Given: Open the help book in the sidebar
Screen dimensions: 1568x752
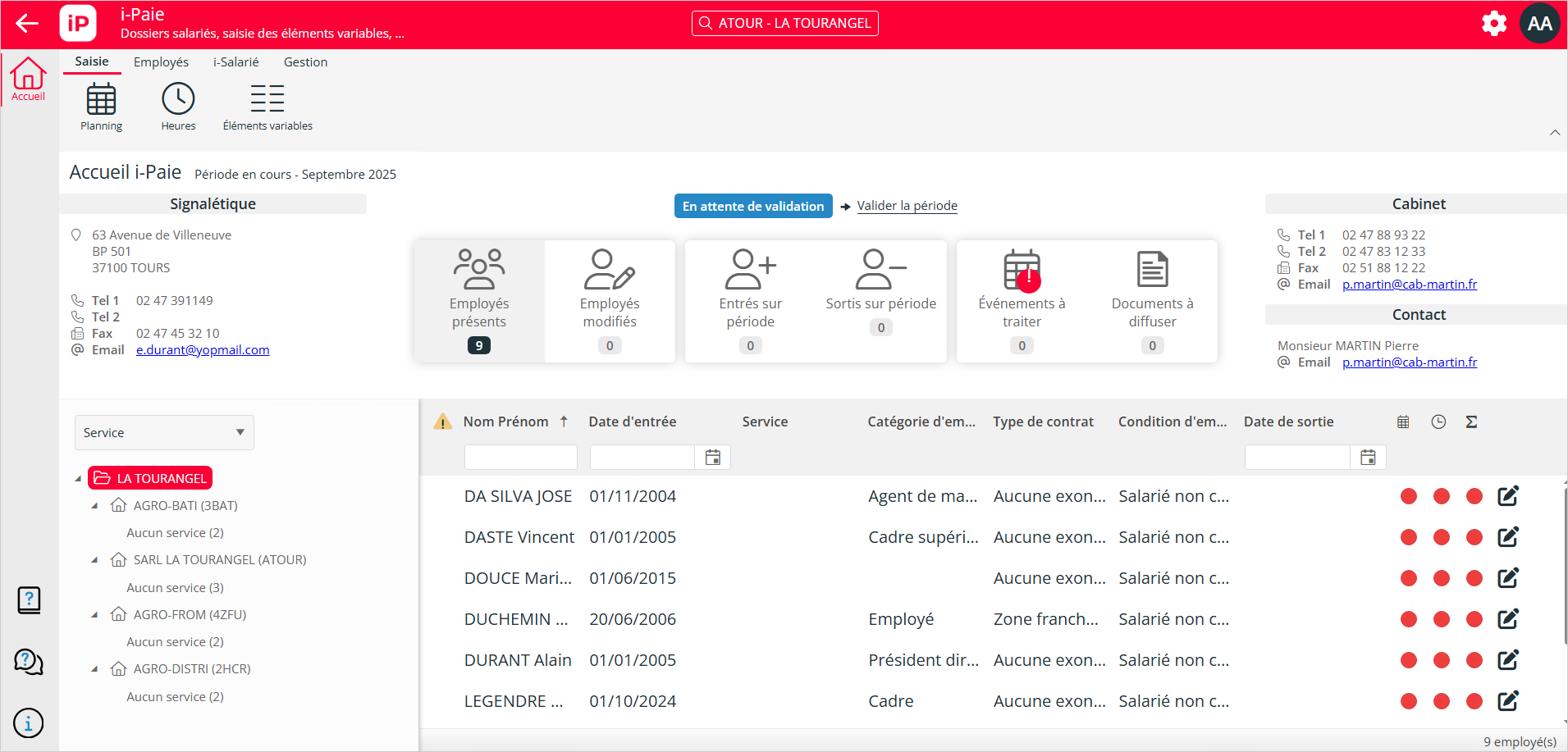Looking at the screenshot, I should pos(29,600).
